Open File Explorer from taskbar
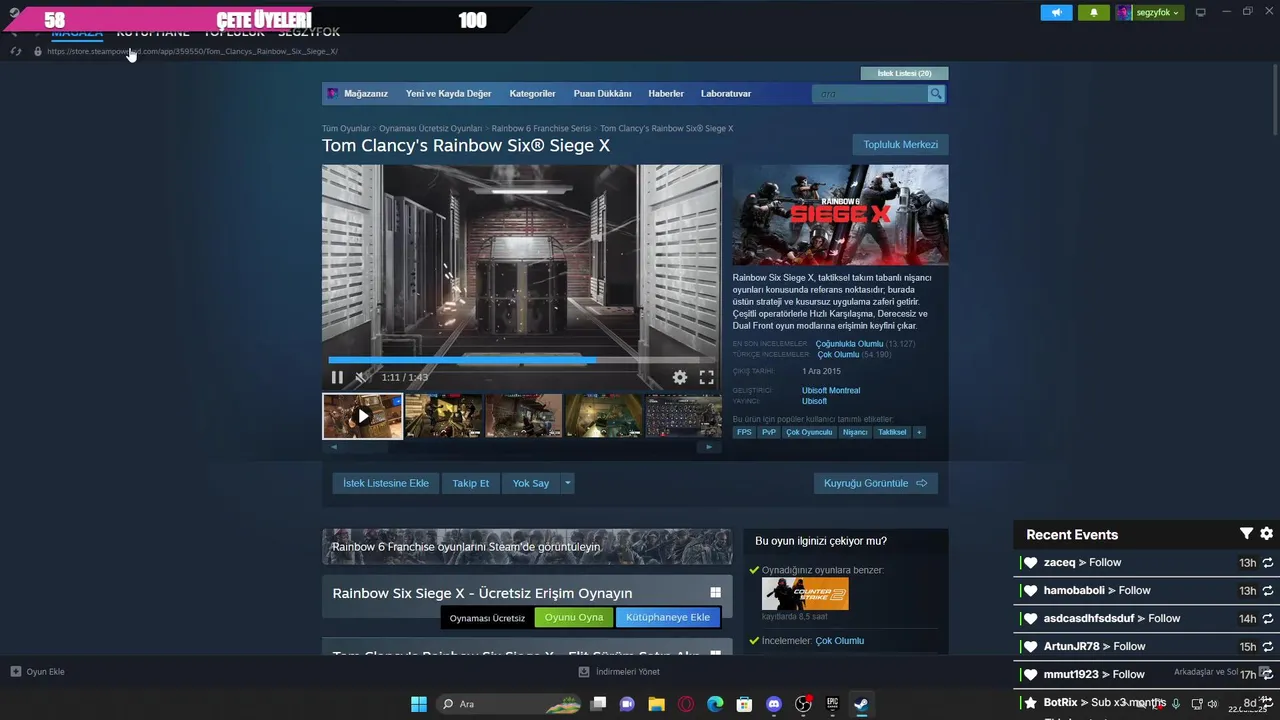This screenshot has height=720, width=1280. (x=656, y=704)
